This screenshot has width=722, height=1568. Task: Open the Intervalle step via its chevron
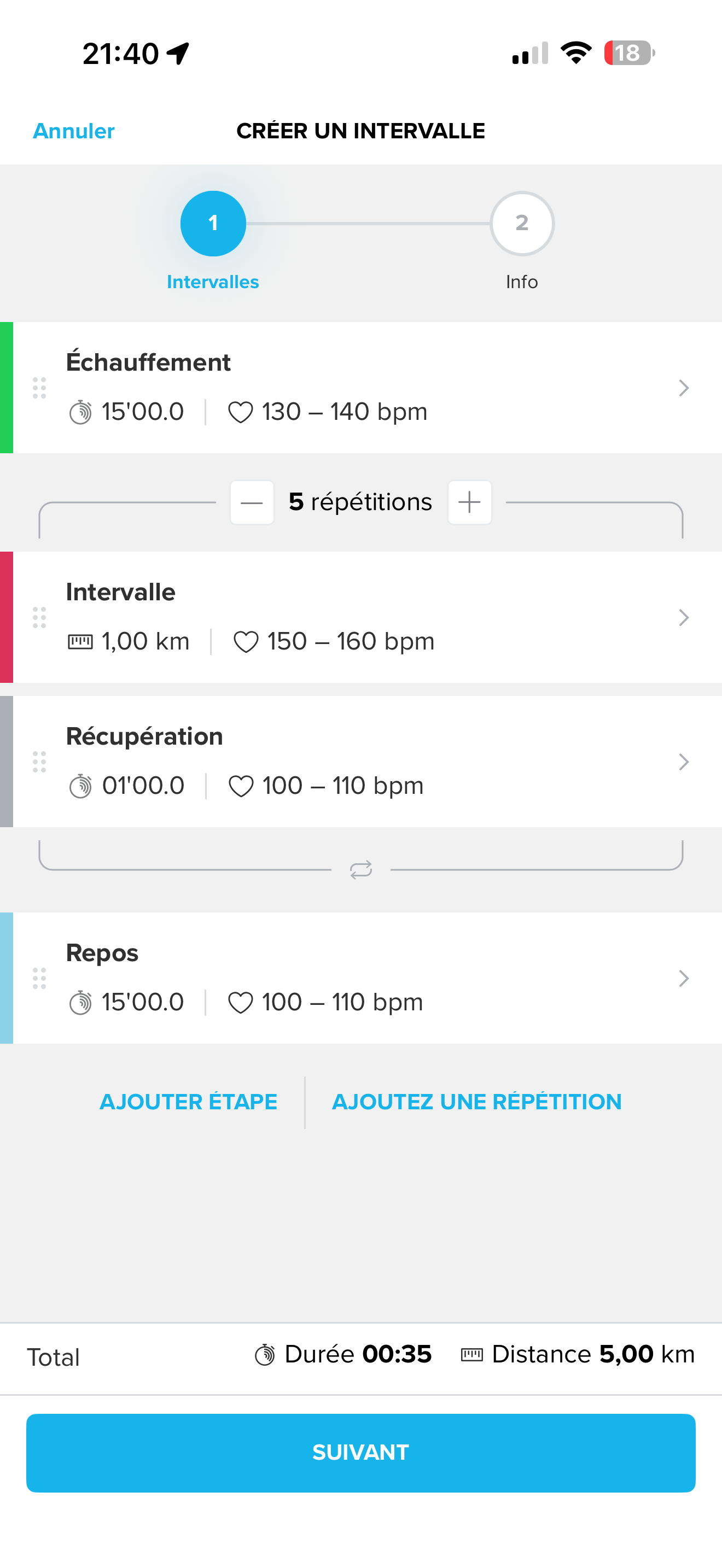684,617
